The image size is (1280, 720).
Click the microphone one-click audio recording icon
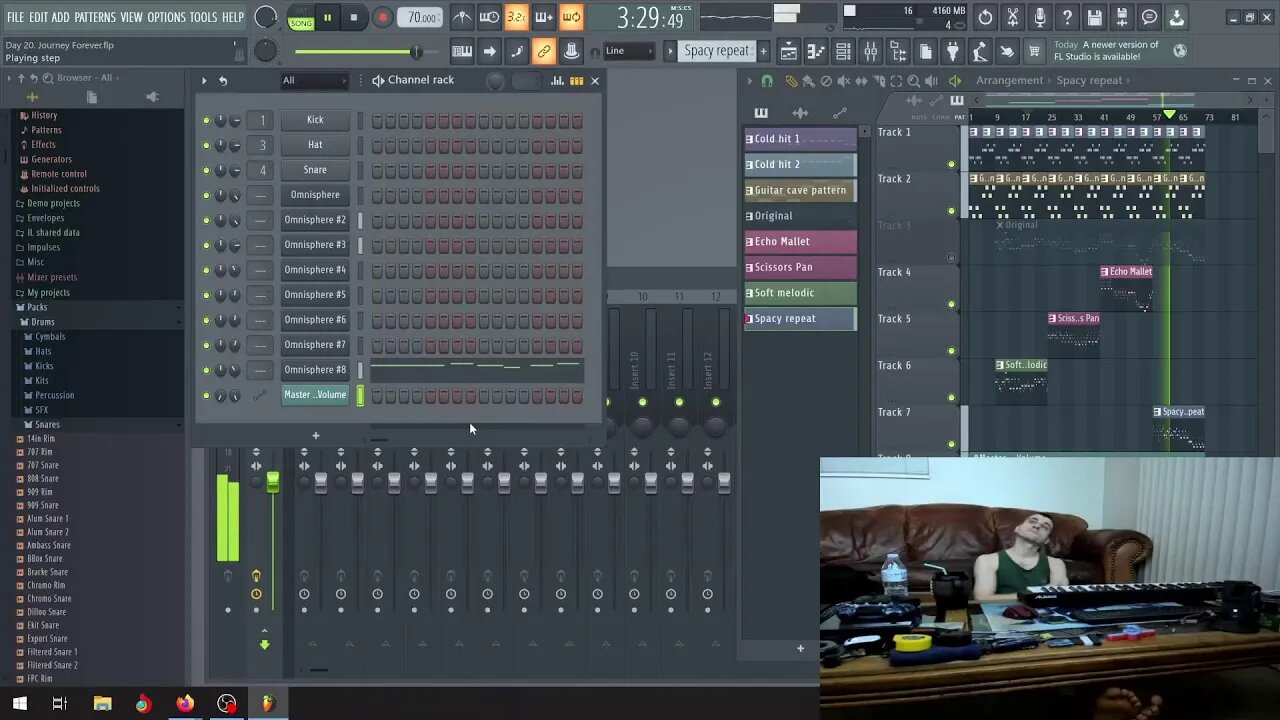(x=1040, y=17)
